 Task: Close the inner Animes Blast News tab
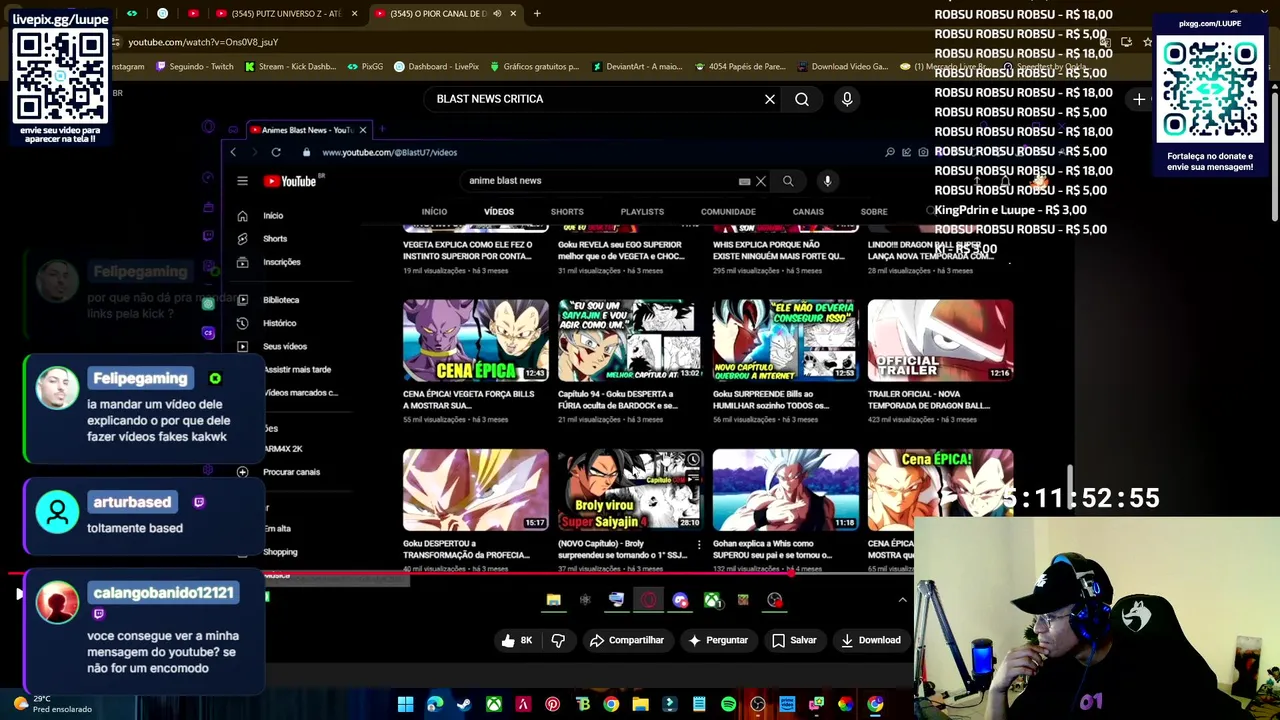(363, 130)
